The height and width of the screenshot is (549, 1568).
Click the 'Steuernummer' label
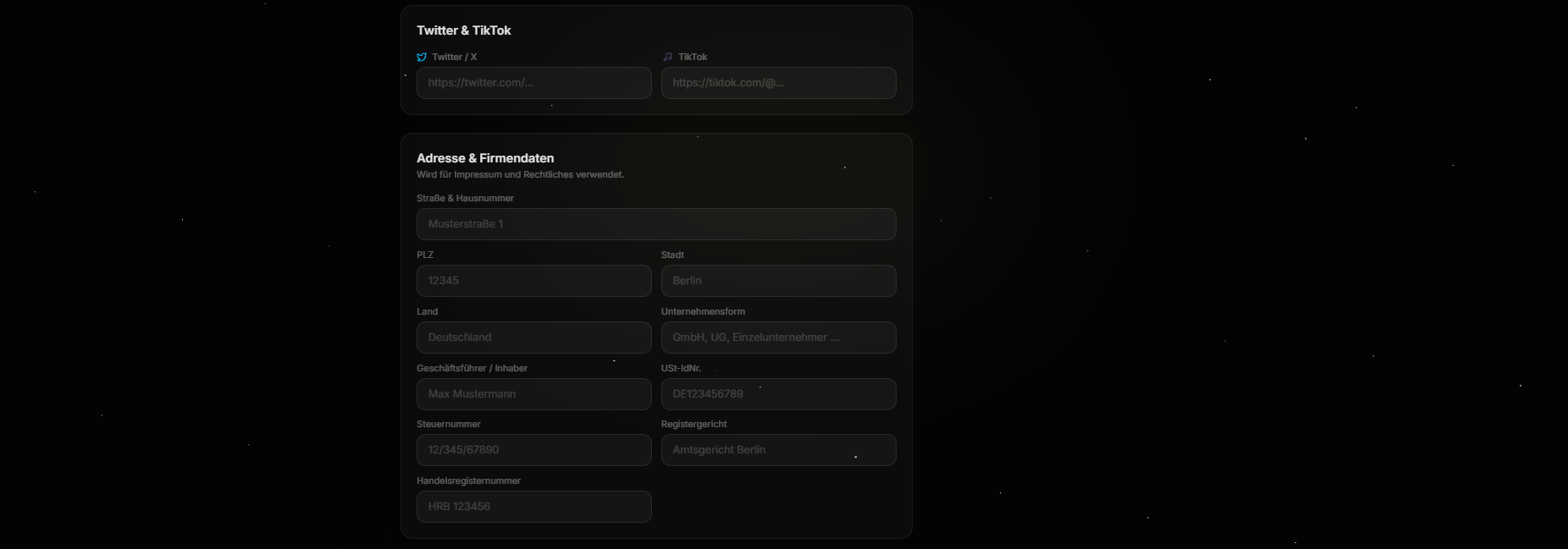448,425
